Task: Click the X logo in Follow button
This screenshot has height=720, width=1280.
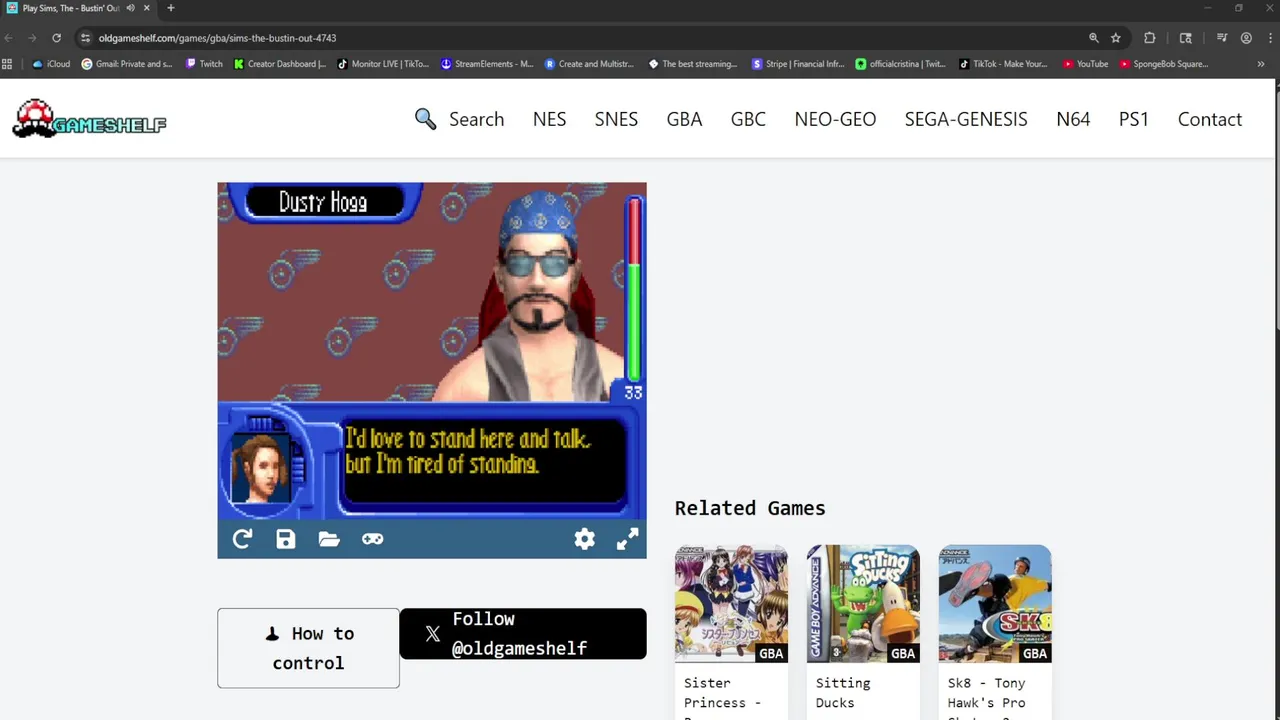Action: (x=432, y=634)
